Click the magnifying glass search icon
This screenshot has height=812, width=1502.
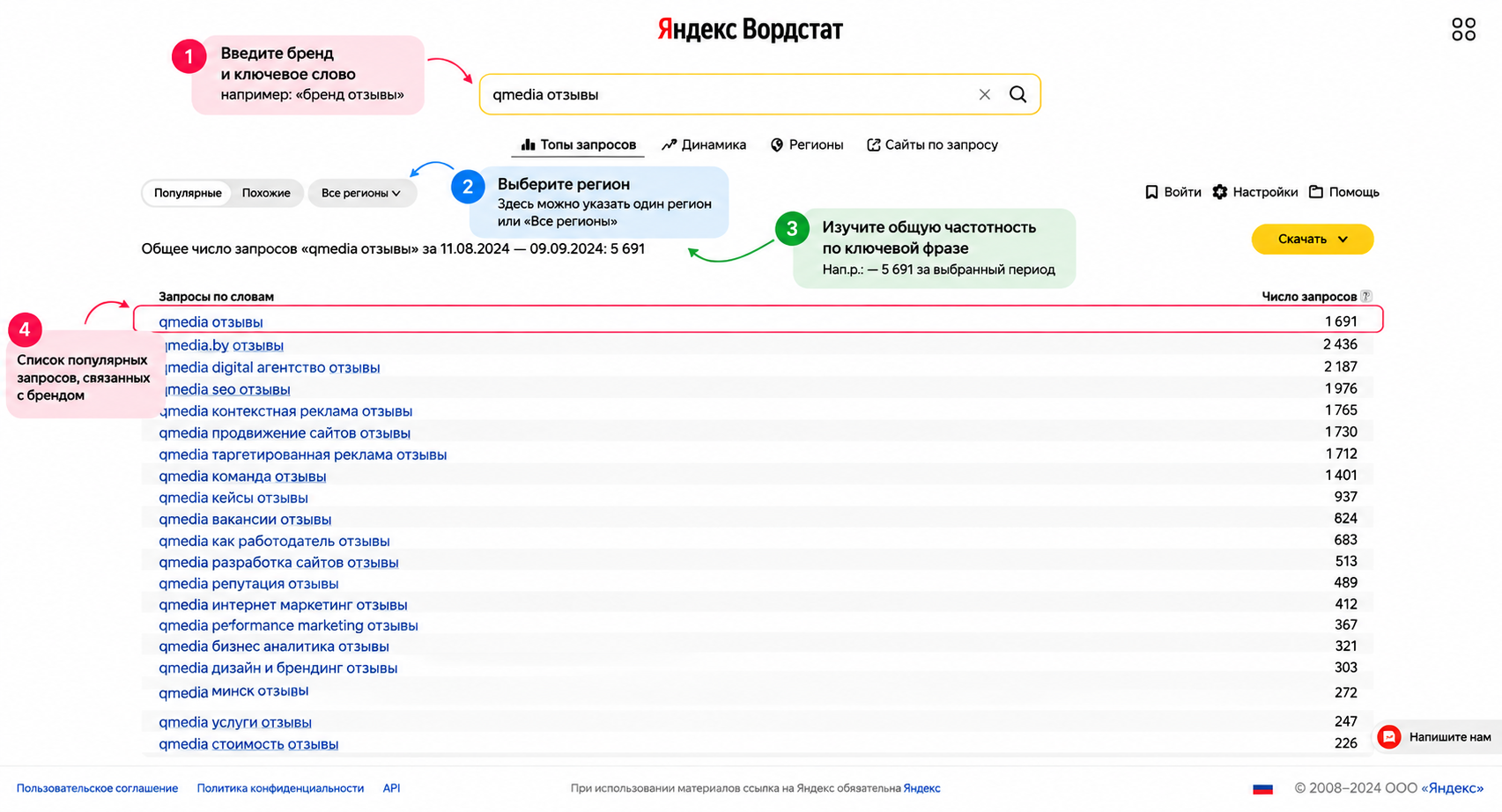coord(1017,94)
